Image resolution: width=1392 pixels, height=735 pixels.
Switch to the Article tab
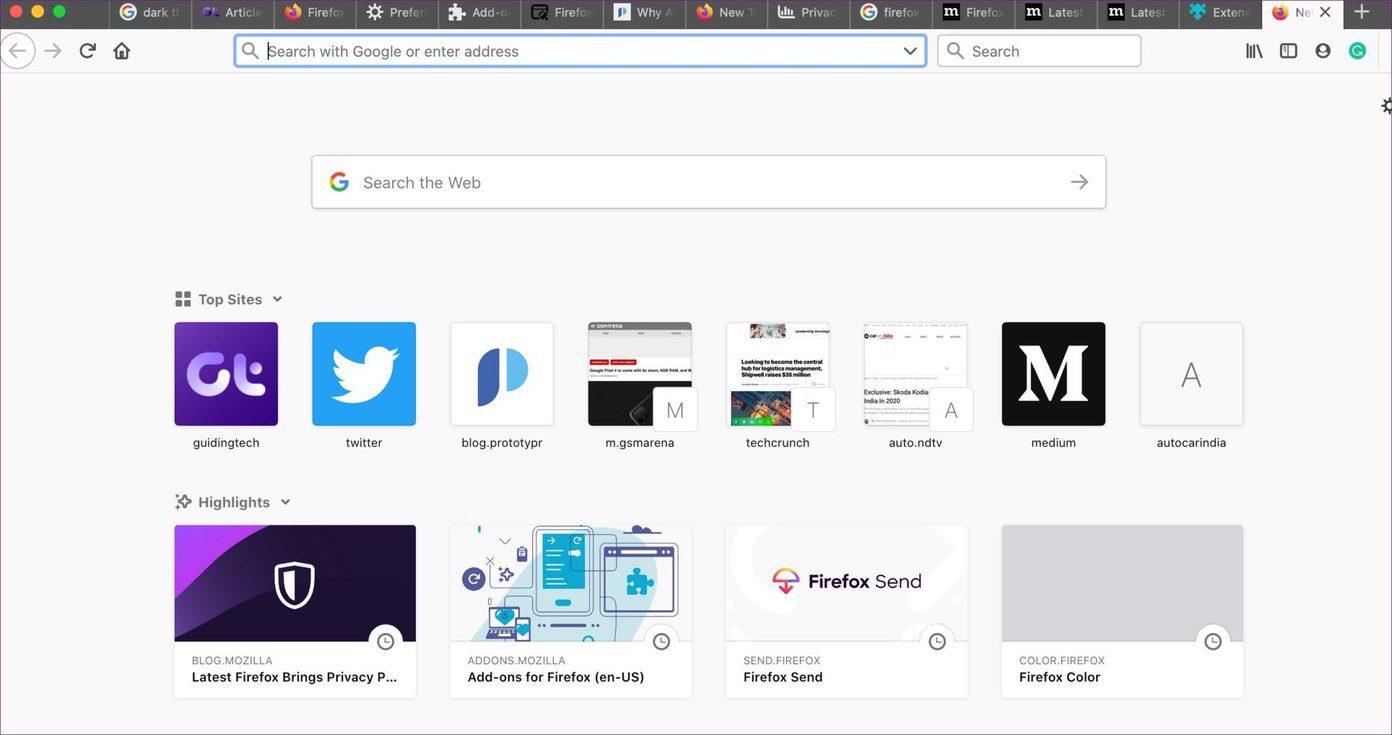pos(234,13)
